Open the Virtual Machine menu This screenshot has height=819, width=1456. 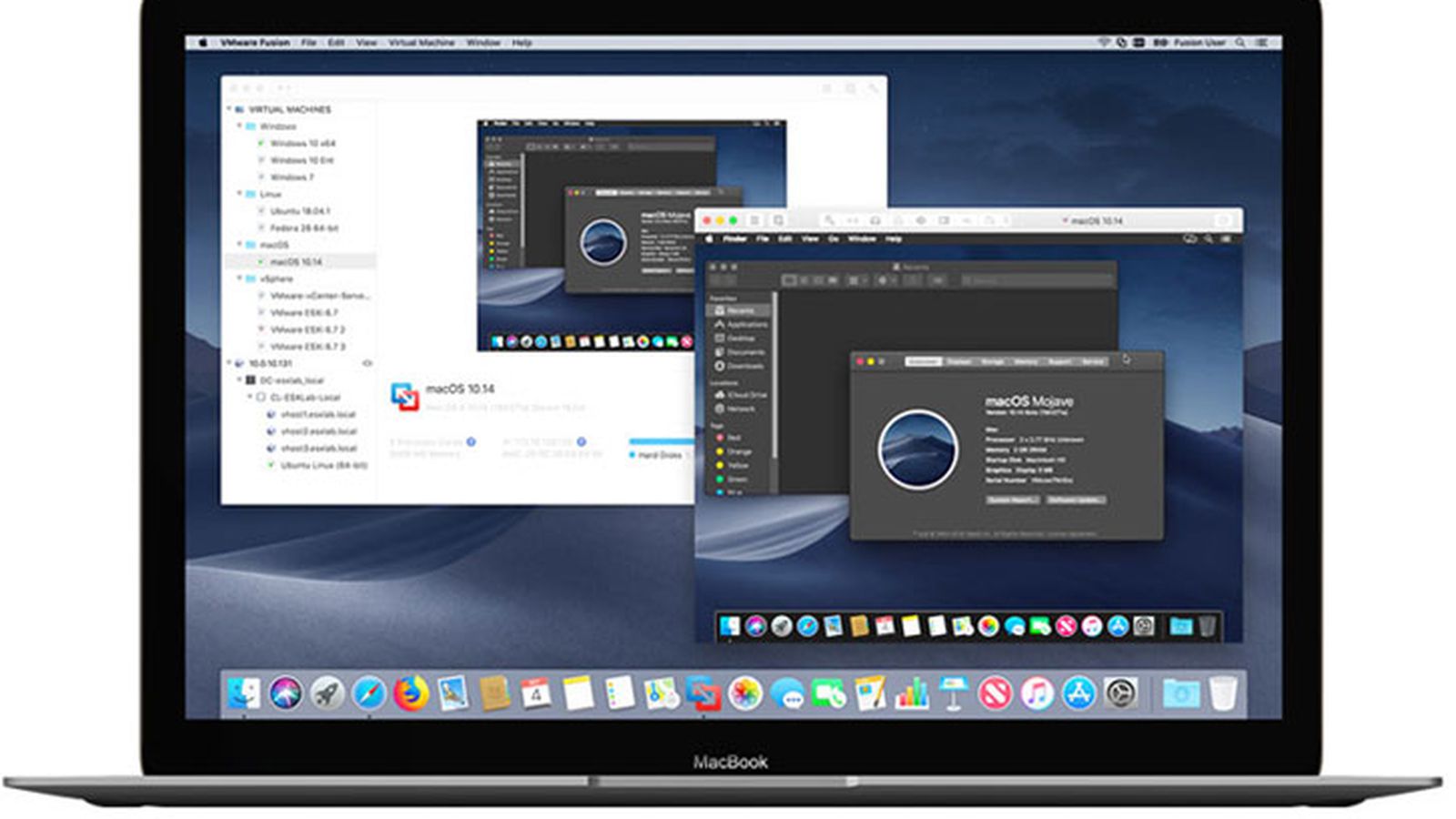[x=421, y=43]
